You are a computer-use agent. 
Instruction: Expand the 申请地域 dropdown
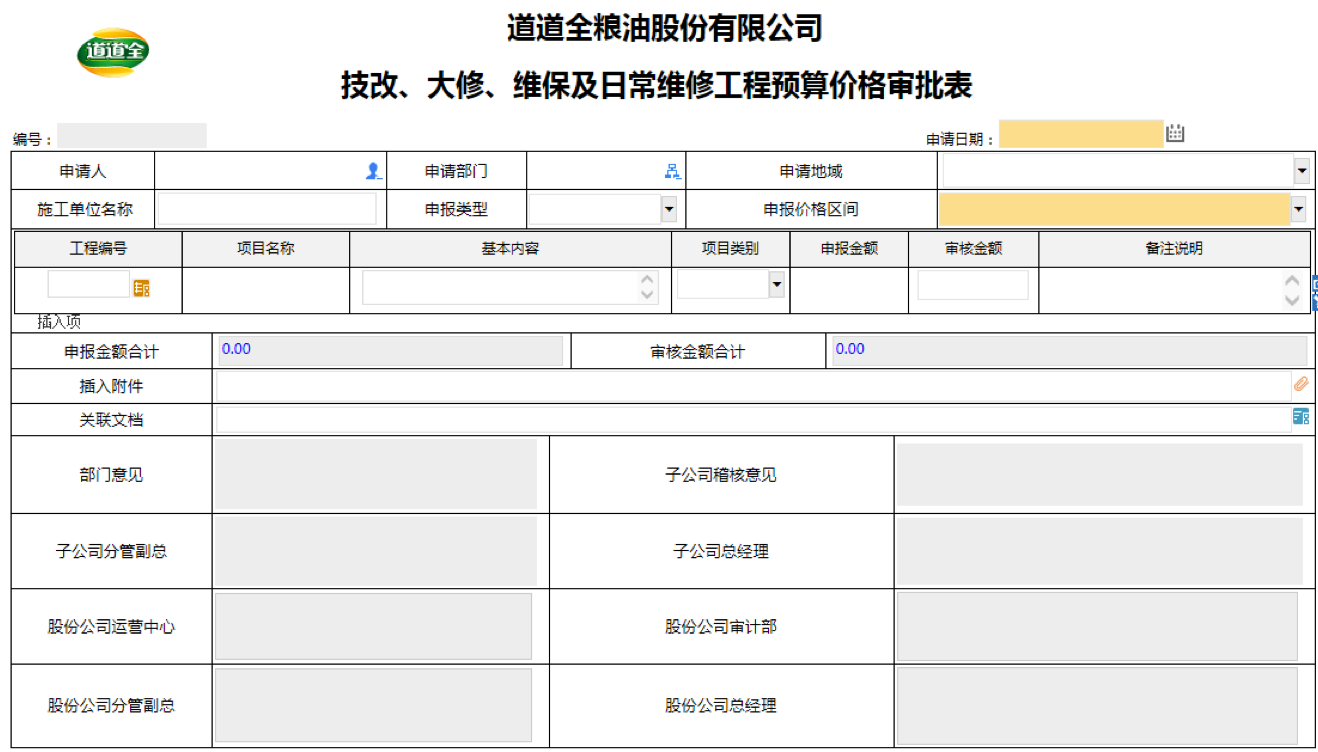(1301, 171)
